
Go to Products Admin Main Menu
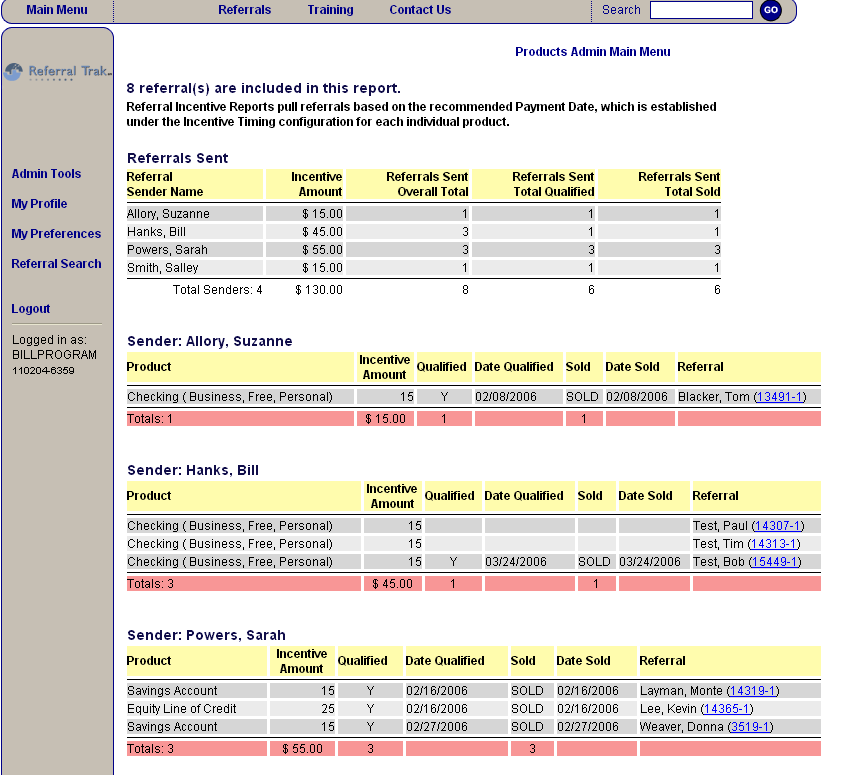593,51
